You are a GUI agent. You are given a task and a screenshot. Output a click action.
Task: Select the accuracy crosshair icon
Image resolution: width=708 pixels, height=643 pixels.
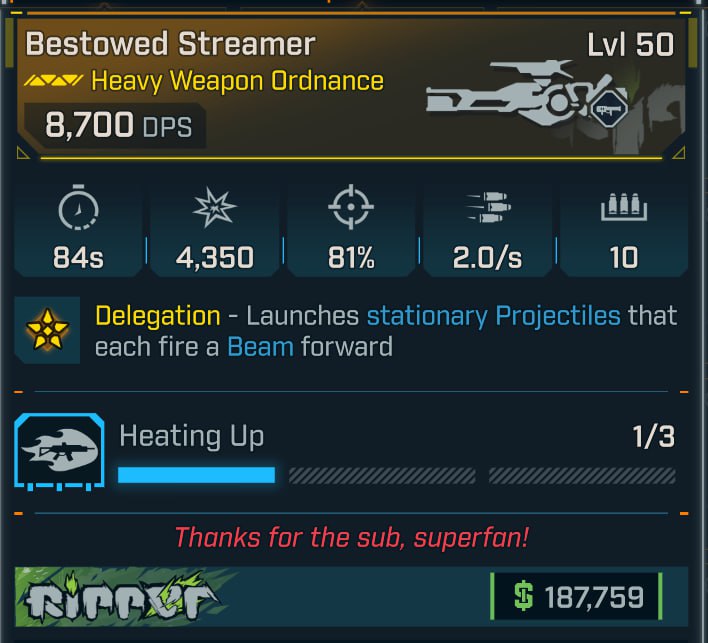pos(351,207)
